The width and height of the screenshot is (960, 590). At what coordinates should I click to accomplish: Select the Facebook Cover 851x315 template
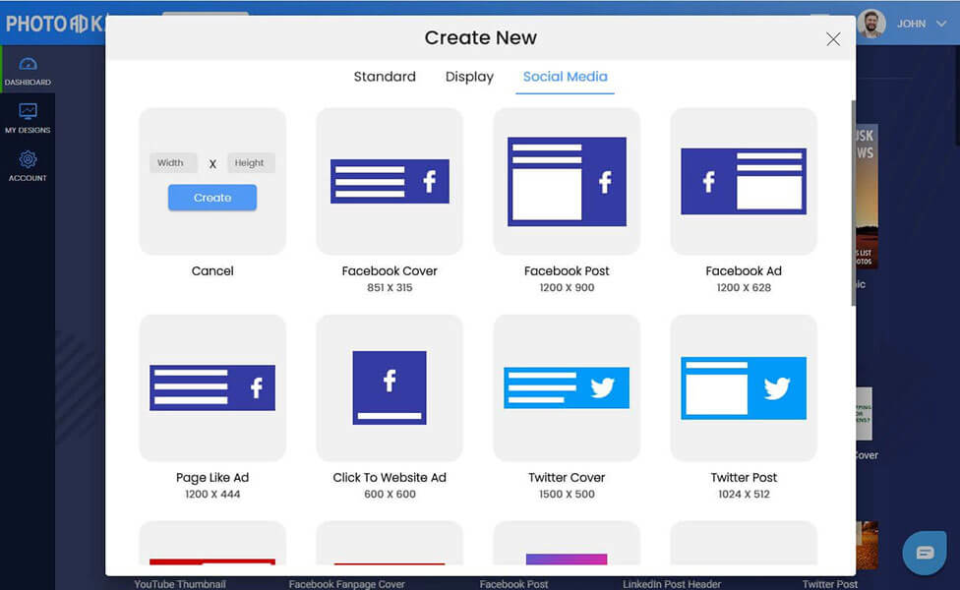[x=389, y=181]
